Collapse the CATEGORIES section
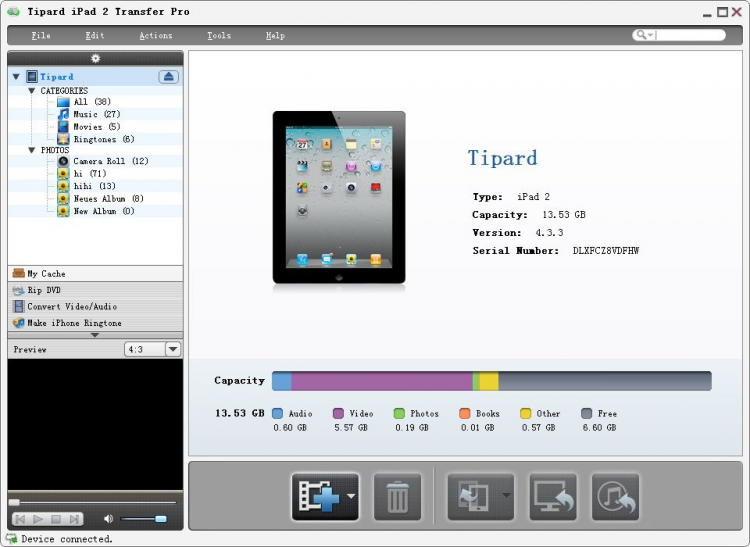The height and width of the screenshot is (547, 750). (x=32, y=90)
